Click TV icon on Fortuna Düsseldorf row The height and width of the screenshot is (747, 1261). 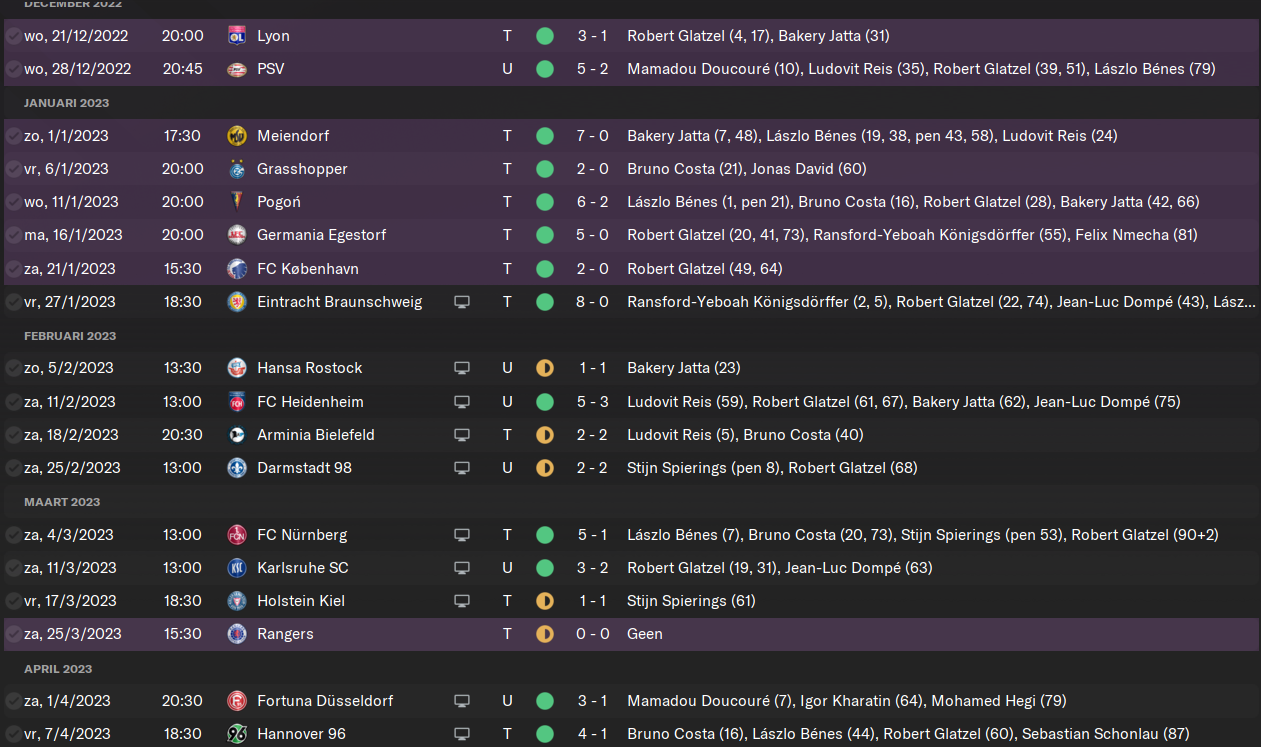pos(462,701)
